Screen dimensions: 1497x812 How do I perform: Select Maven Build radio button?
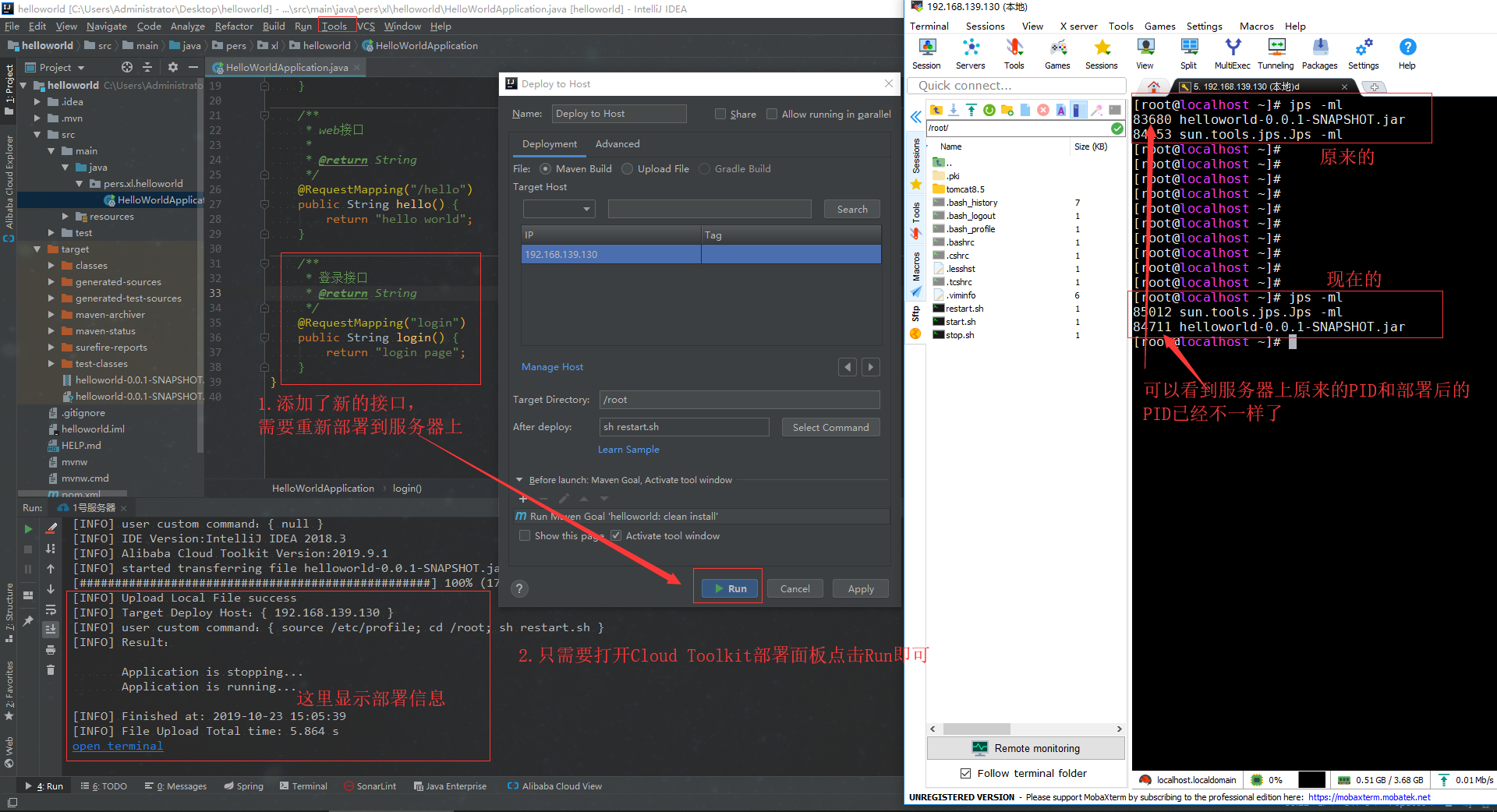pos(545,168)
